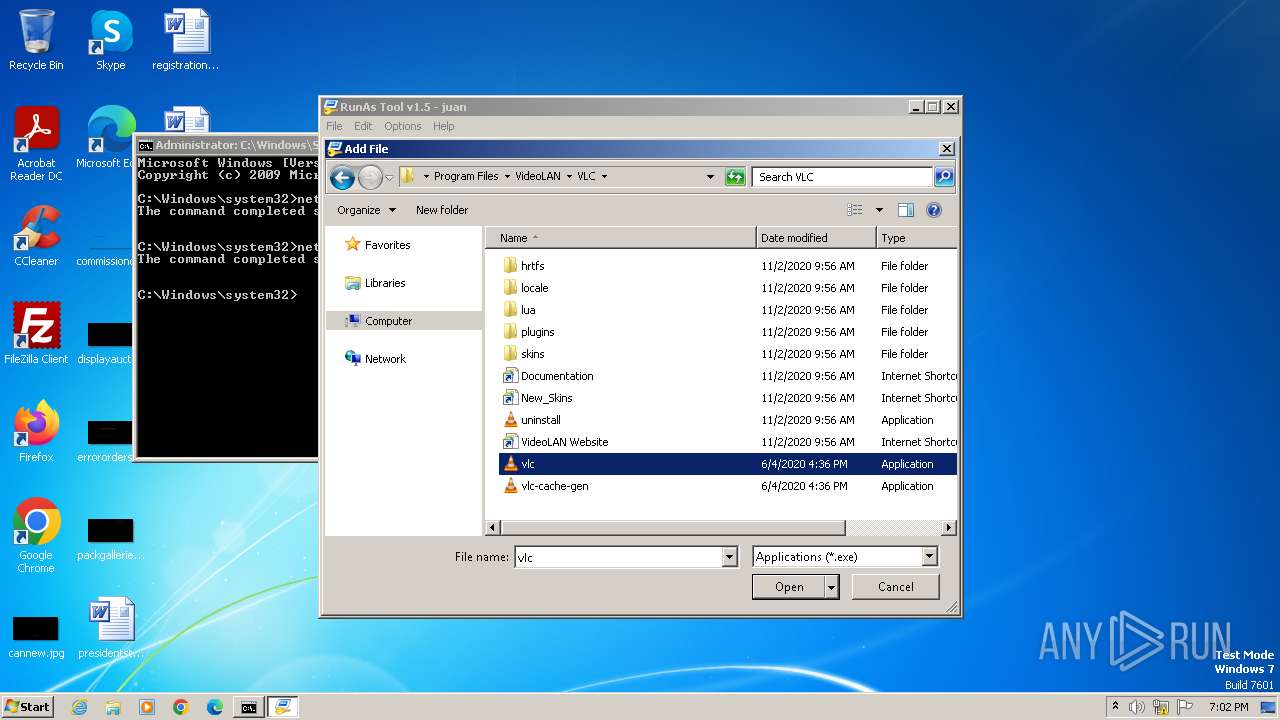Click the Command Prompt taskbar button

(248, 707)
